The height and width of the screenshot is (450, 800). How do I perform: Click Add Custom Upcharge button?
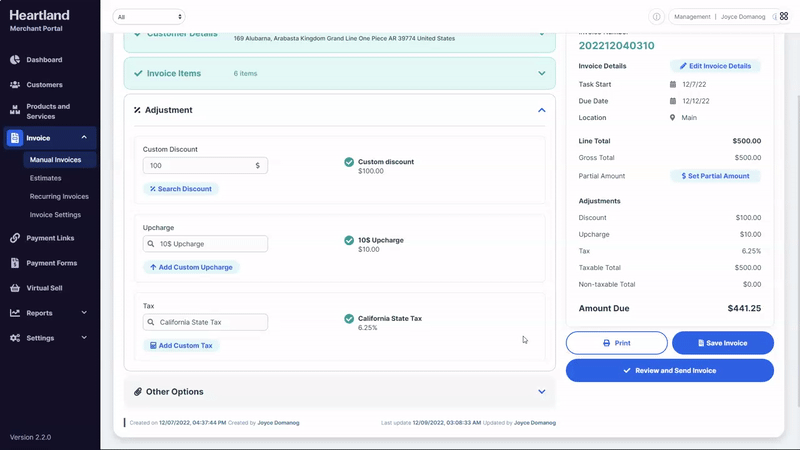[191, 267]
